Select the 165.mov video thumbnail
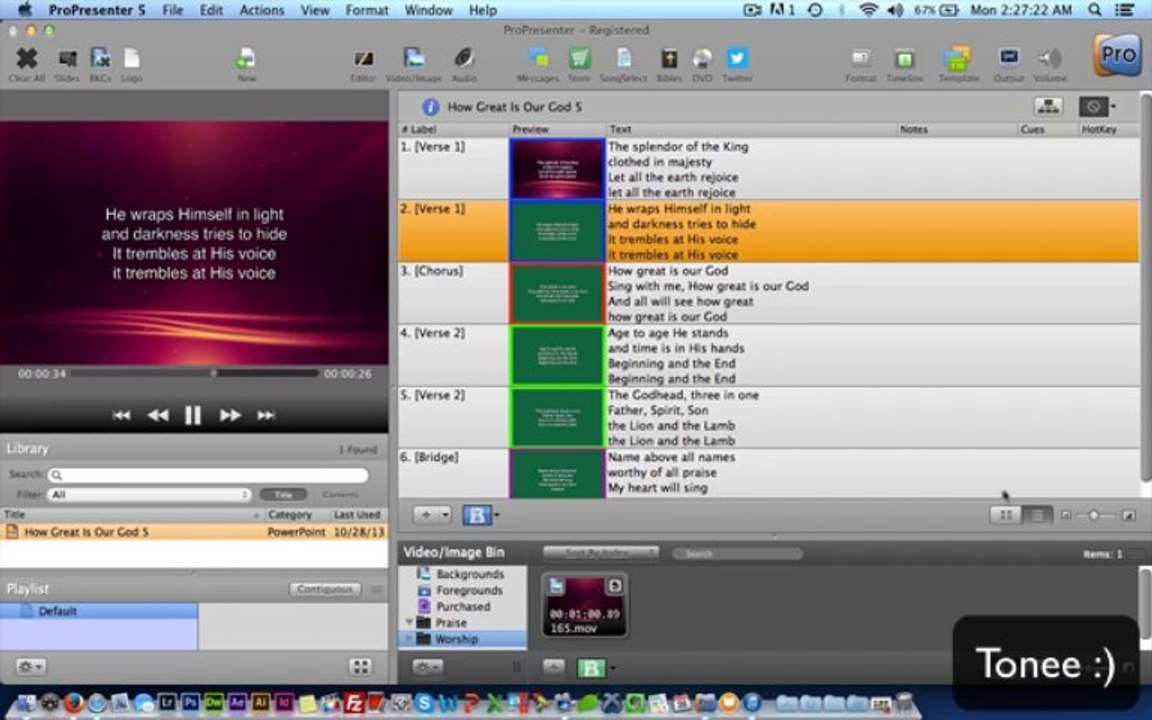This screenshot has height=720, width=1152. point(585,605)
